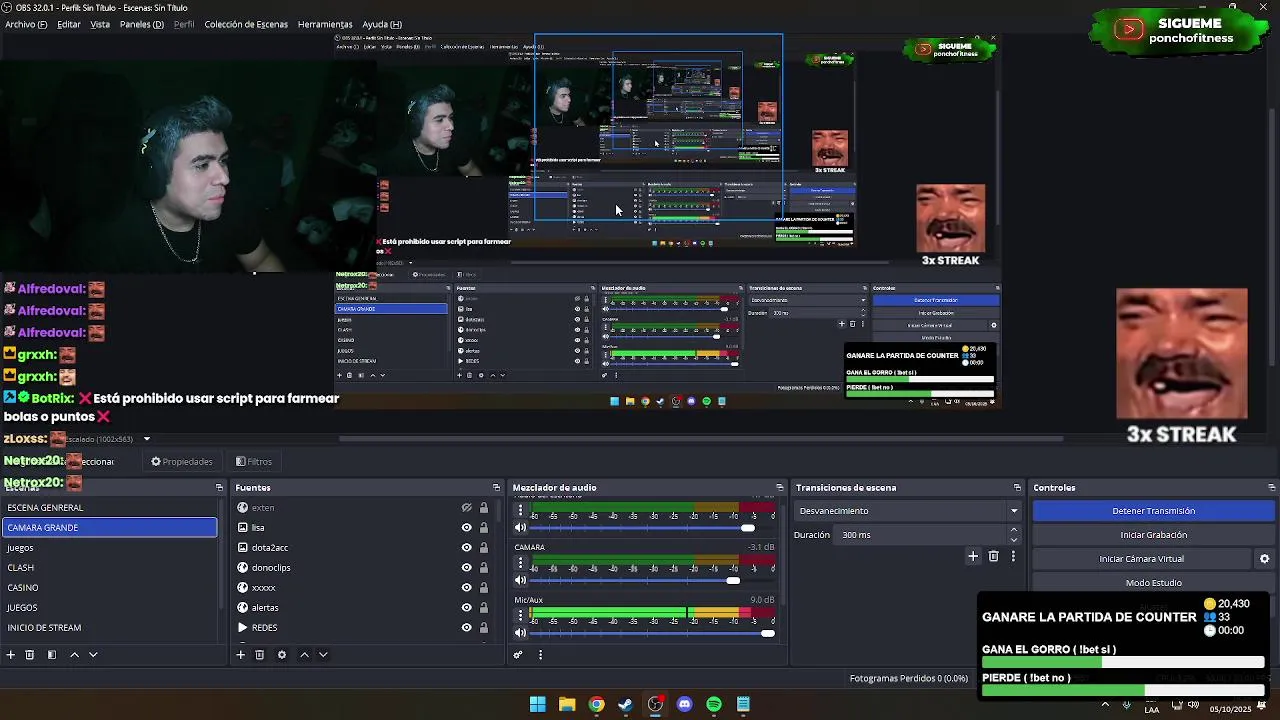Hide the dota2acc source
Image resolution: width=1280 pixels, height=720 pixels.
(466, 547)
